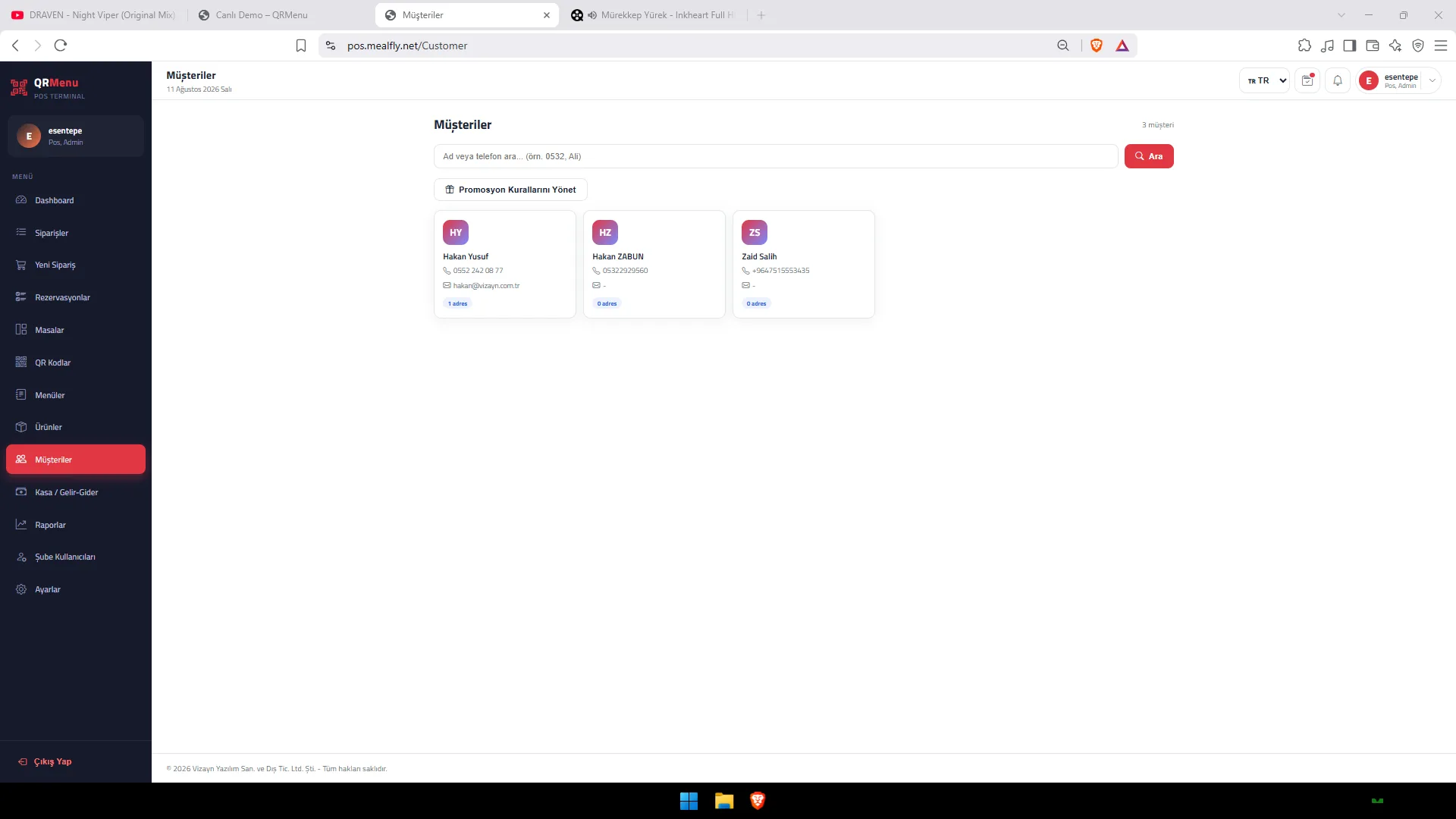
Task: Click the browser forward arrow
Action: 38,45
